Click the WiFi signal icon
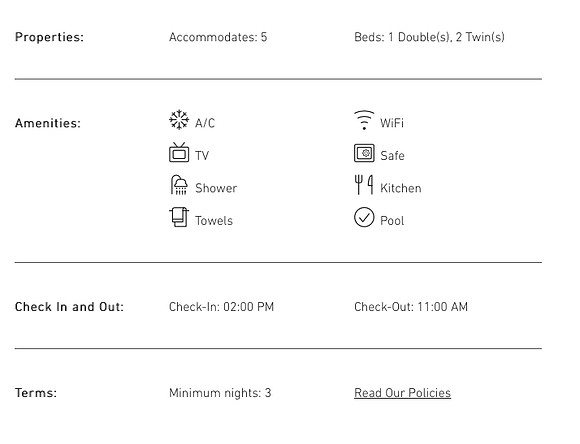Screen dimensions: 580x444 click(364, 120)
